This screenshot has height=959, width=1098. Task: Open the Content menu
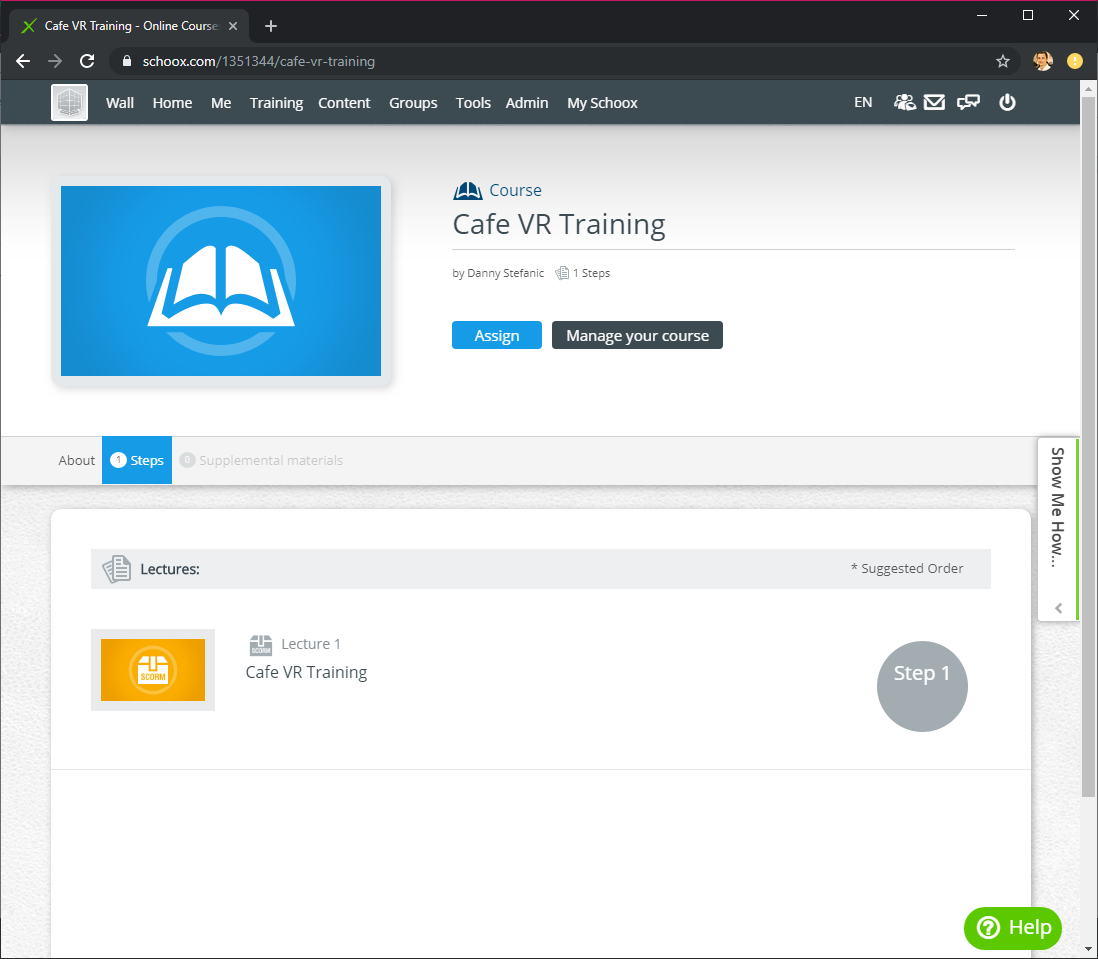[344, 103]
